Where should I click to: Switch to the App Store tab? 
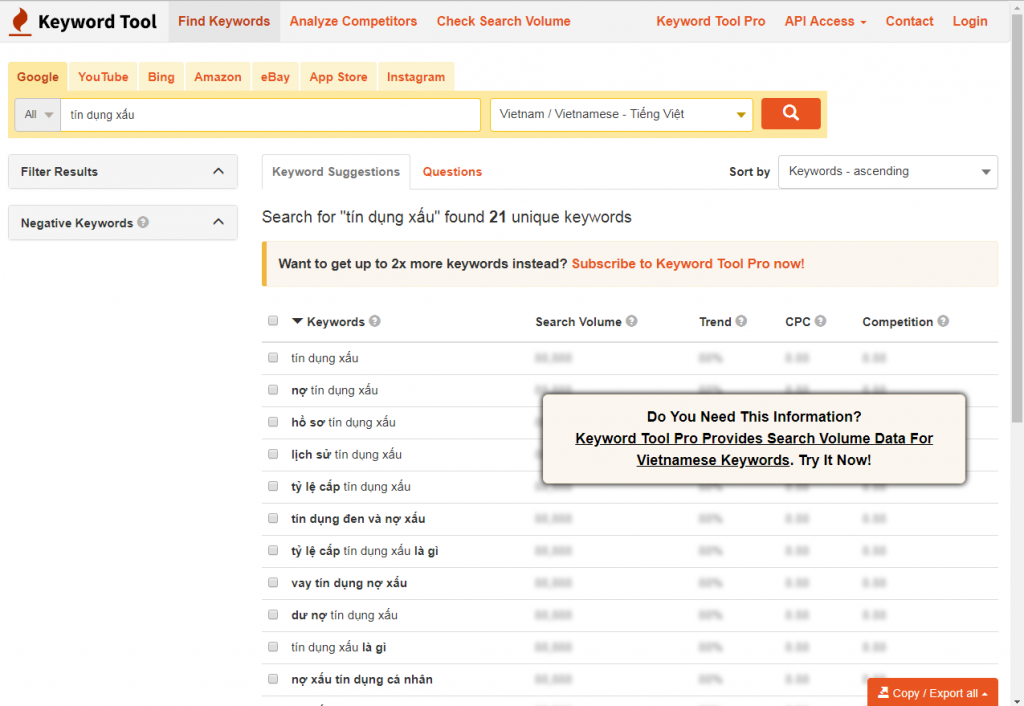click(x=338, y=76)
